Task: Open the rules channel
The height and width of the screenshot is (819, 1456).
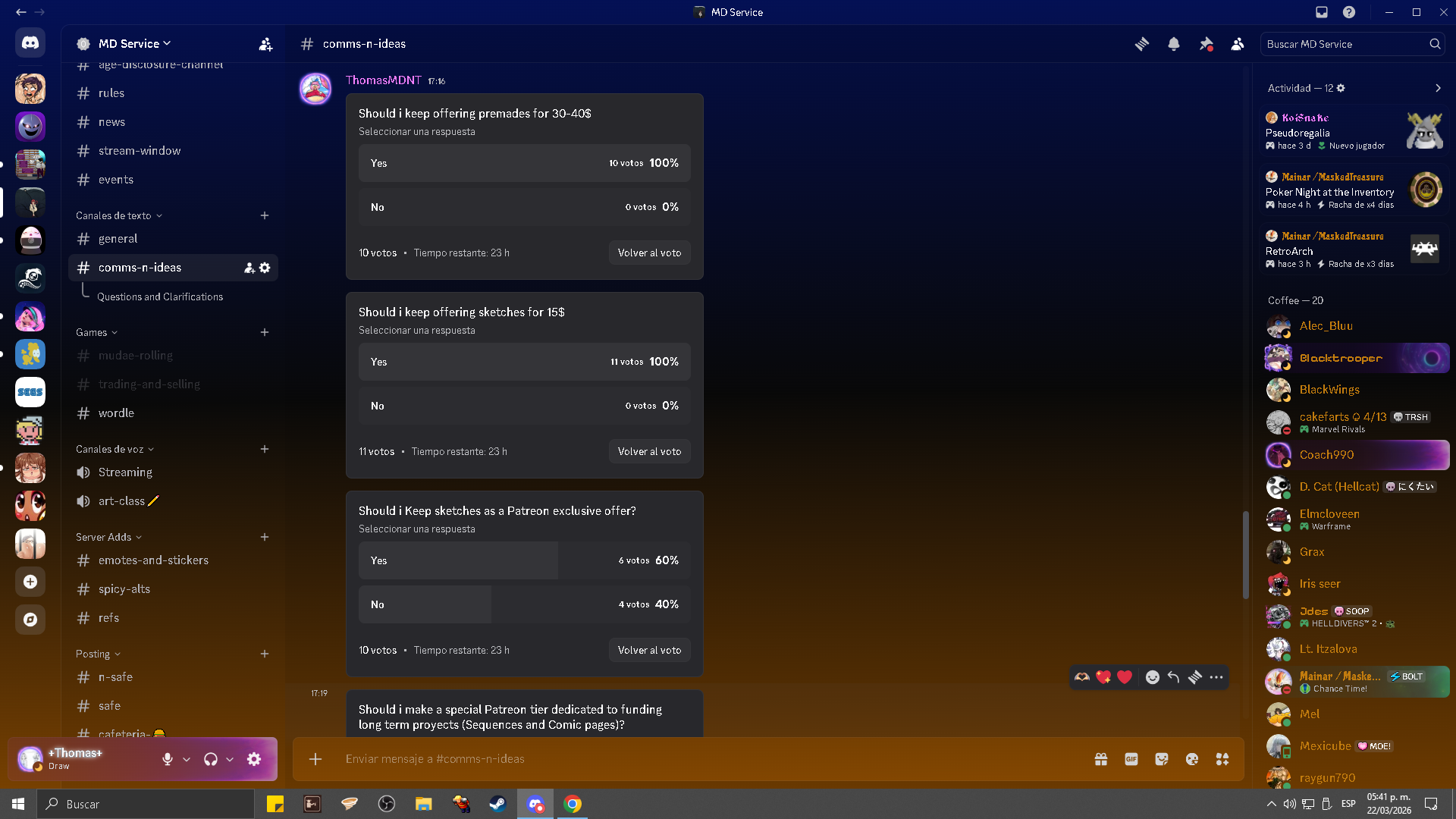Action: 174,93
